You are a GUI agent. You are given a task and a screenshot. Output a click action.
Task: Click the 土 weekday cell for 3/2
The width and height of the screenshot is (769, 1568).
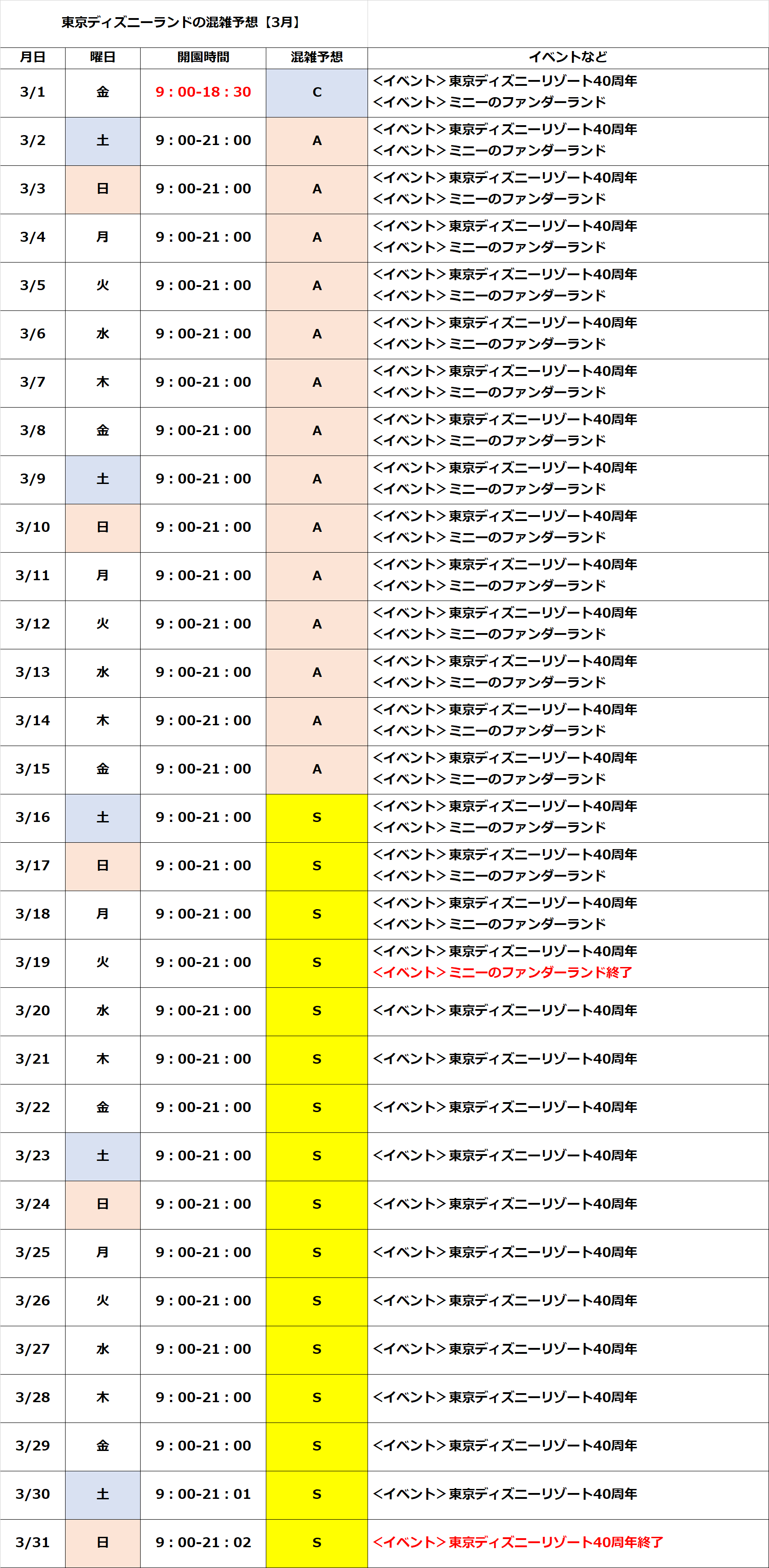[x=103, y=141]
